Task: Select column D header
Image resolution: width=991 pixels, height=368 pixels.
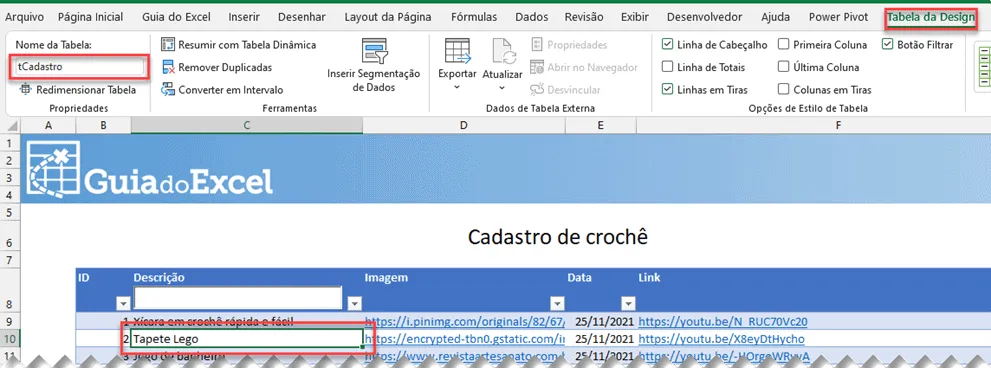Action: click(464, 126)
